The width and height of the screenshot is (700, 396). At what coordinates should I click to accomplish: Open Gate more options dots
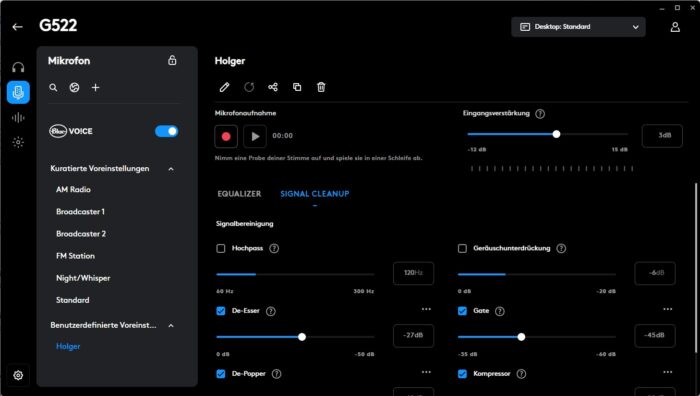coord(667,309)
